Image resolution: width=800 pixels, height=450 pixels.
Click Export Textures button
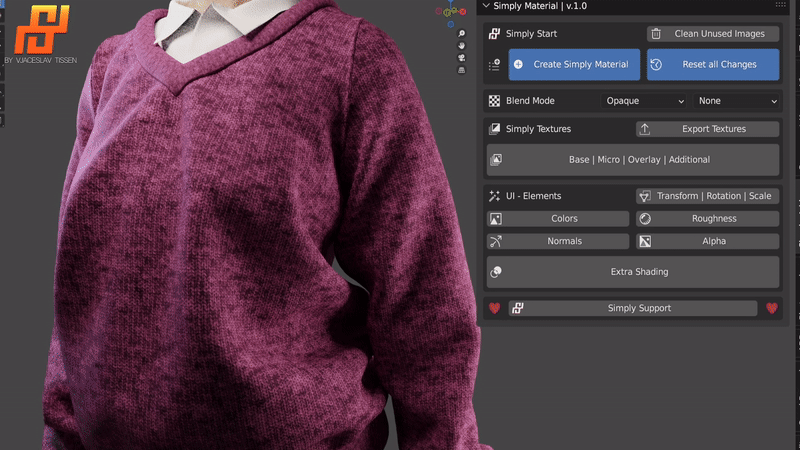(707, 129)
